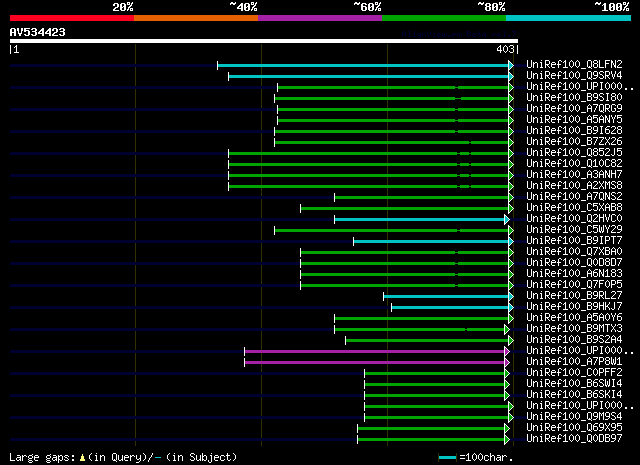Click the UniRef100_Q852J5 label
Viewport: 640px width, 465px height.
(574, 153)
